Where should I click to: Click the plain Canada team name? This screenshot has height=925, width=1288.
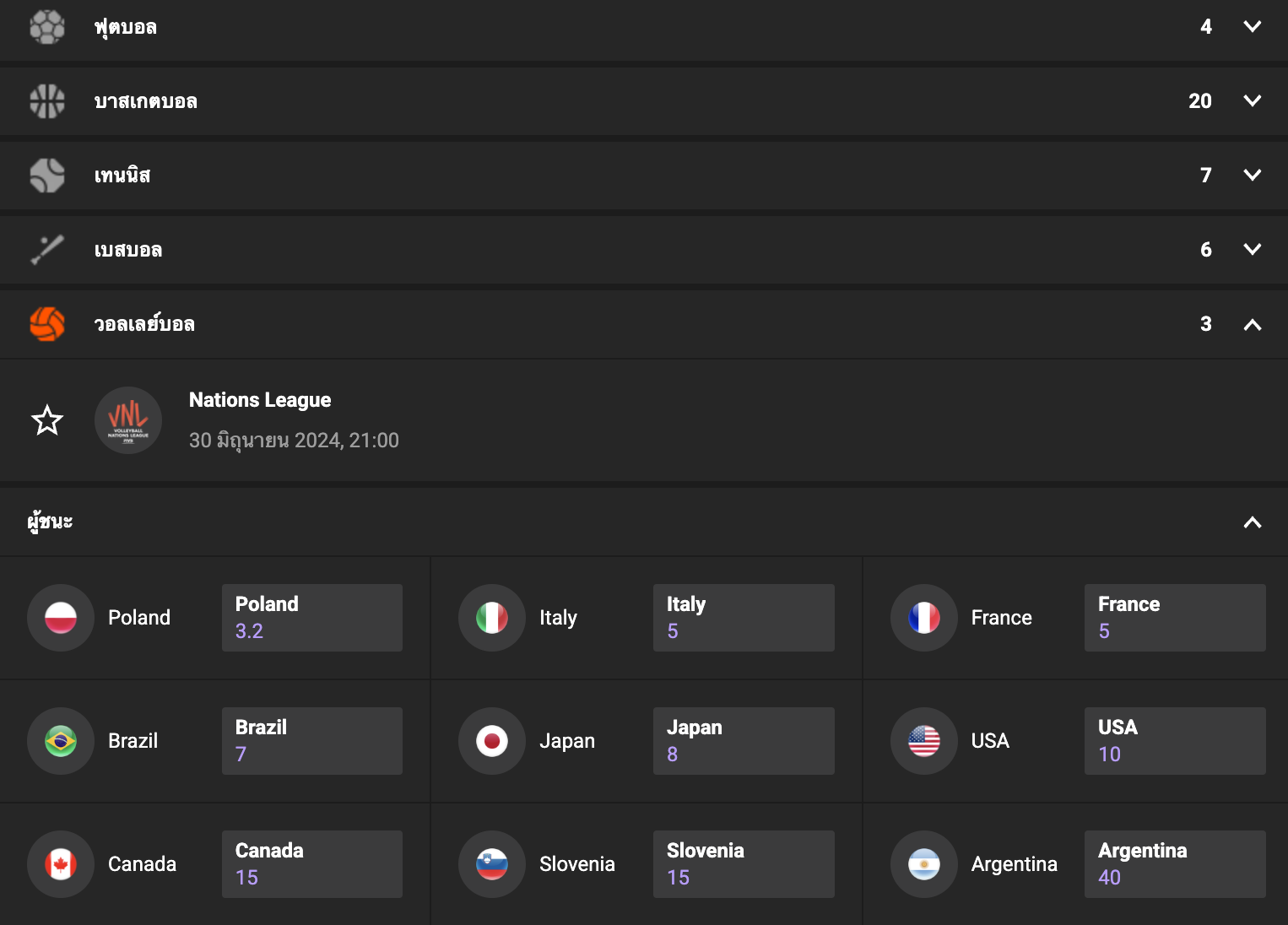[x=142, y=864]
